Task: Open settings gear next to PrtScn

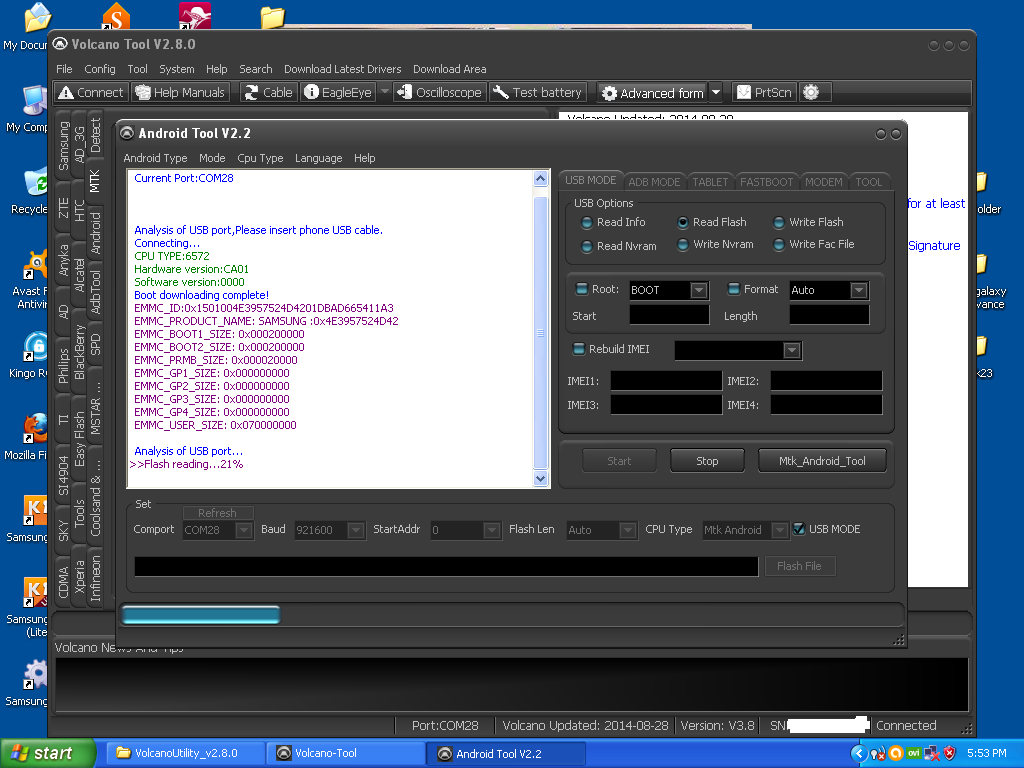Action: click(x=811, y=92)
